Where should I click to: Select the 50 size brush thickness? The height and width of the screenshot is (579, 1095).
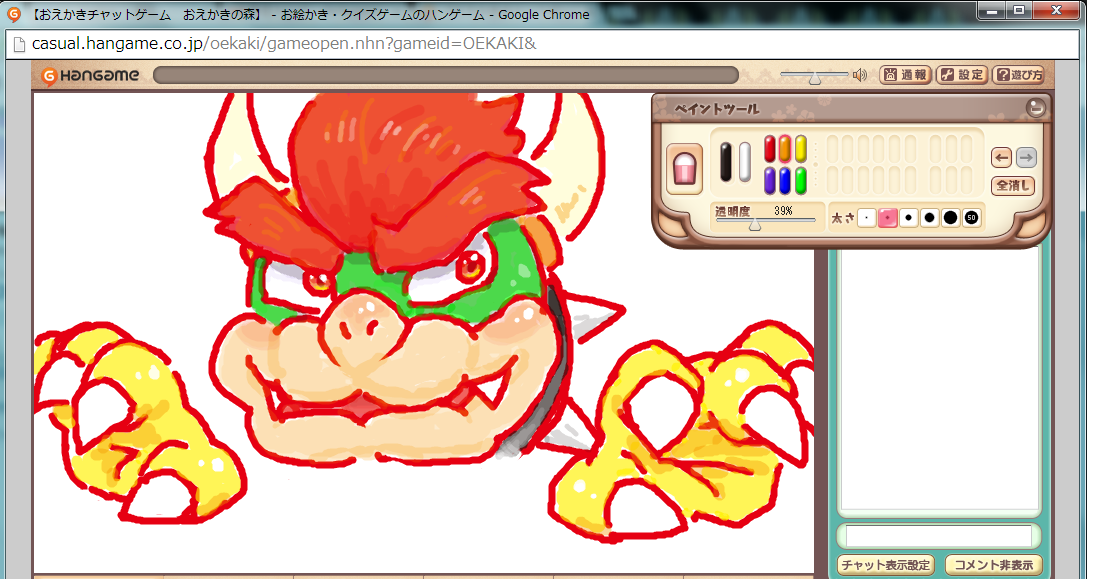971,218
